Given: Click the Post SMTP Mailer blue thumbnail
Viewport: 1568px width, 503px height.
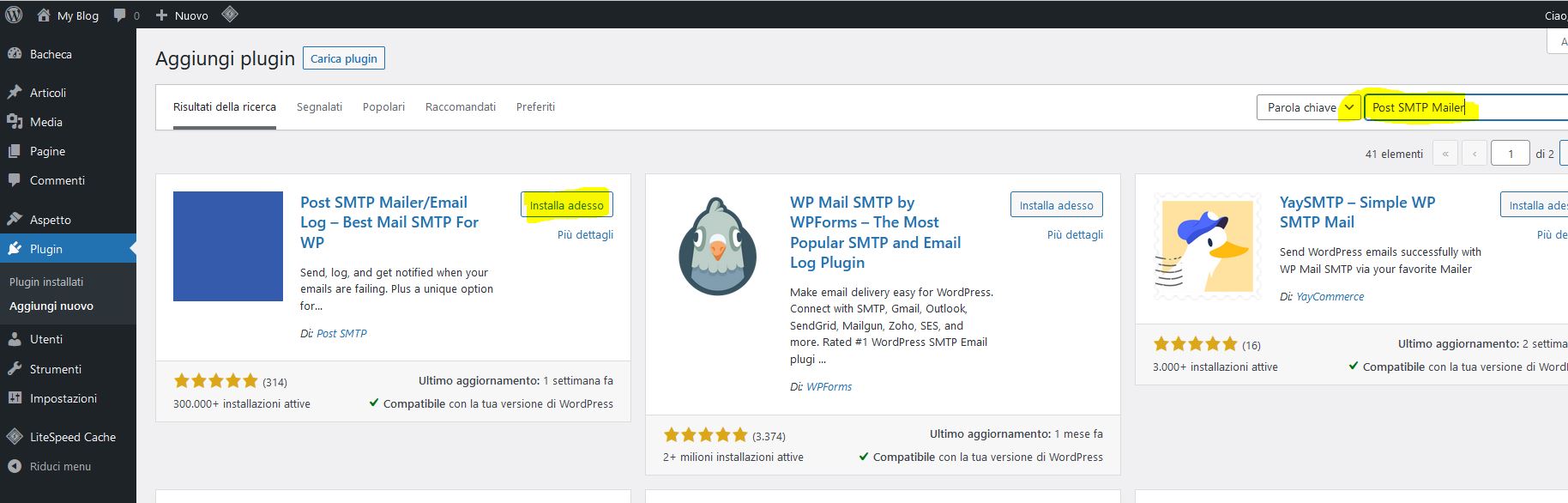Looking at the screenshot, I should (228, 246).
